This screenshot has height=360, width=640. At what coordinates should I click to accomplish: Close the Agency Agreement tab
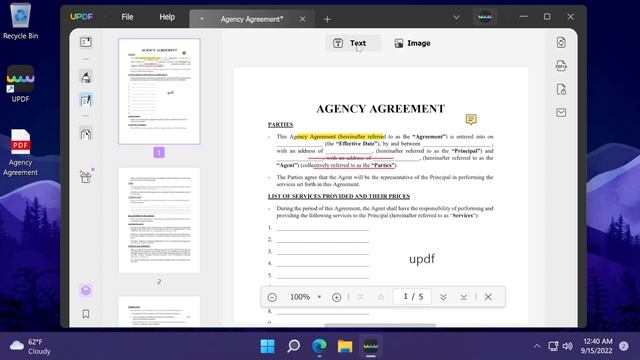[x=302, y=19]
